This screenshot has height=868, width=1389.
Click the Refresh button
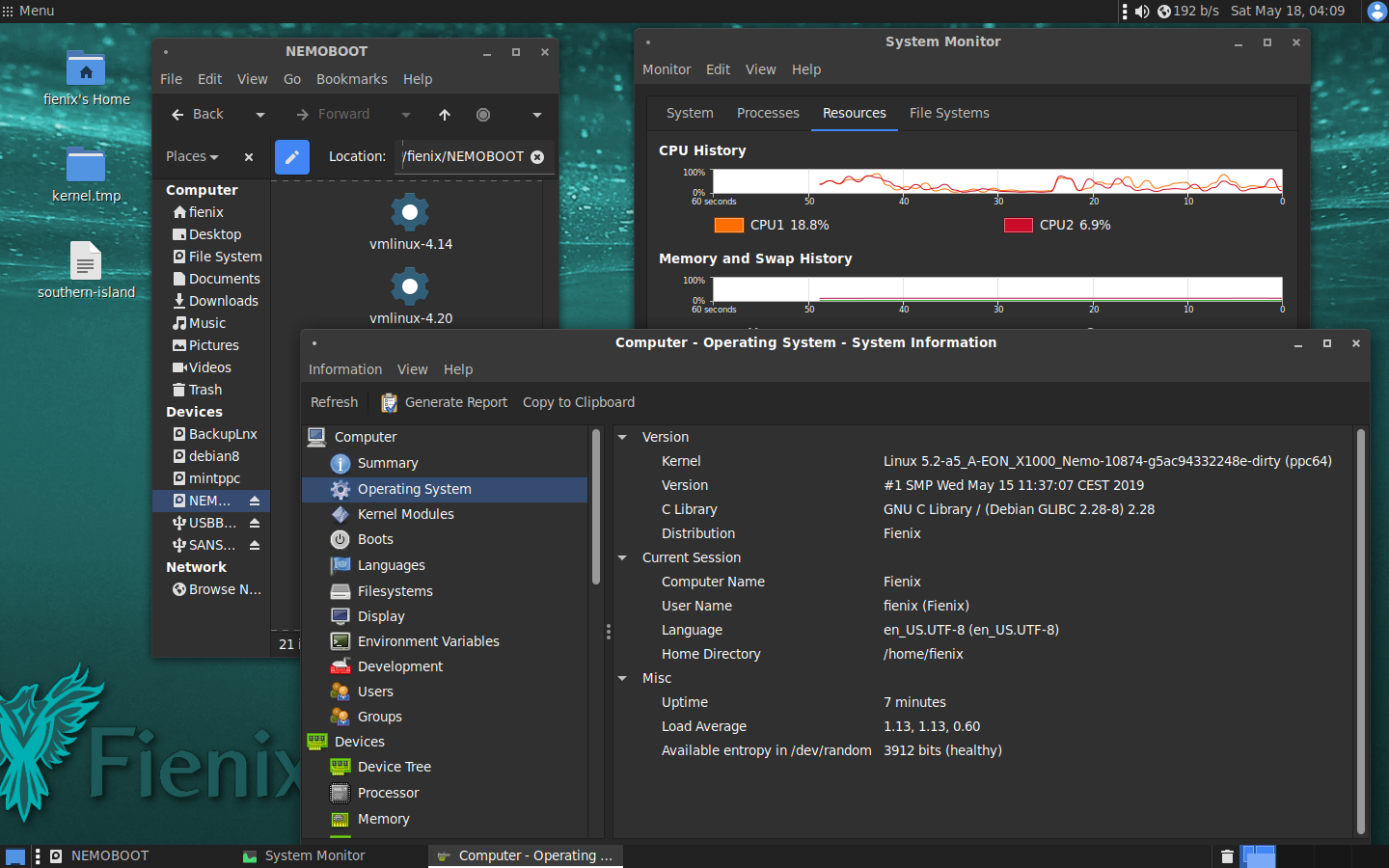click(334, 402)
